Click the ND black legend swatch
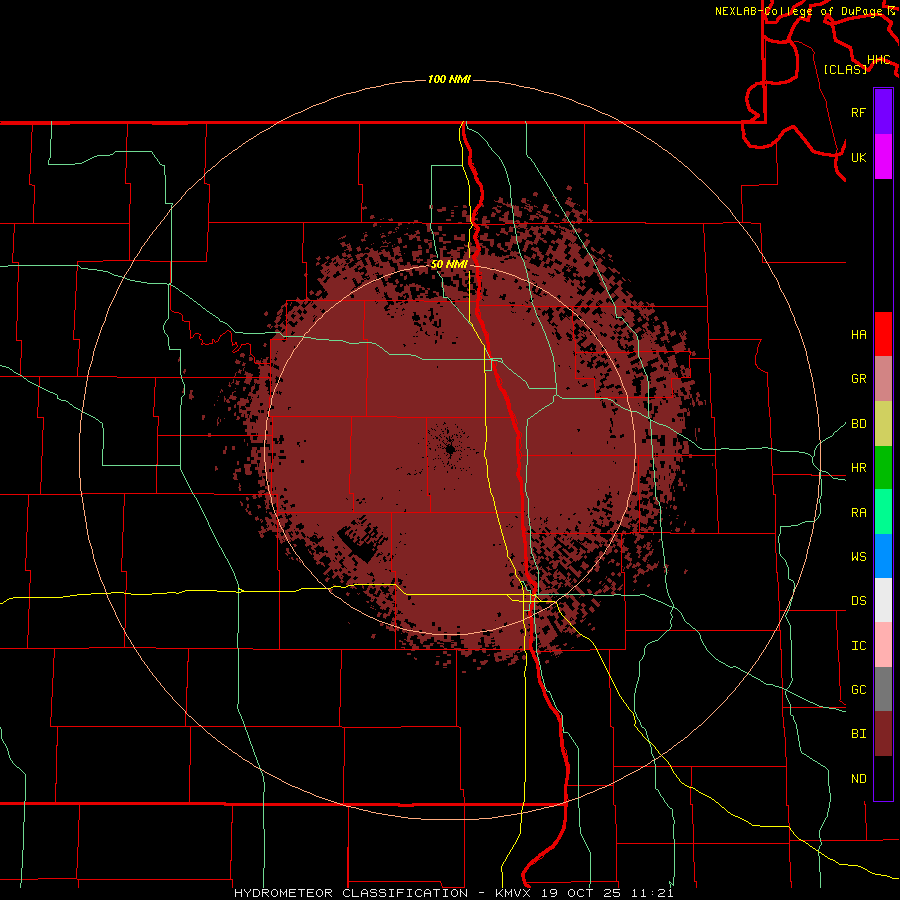 [x=883, y=778]
